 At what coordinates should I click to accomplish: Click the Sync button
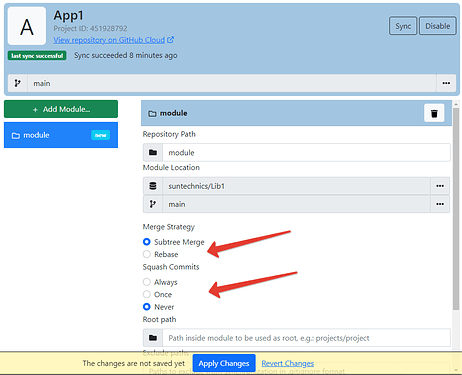pyautogui.click(x=403, y=26)
